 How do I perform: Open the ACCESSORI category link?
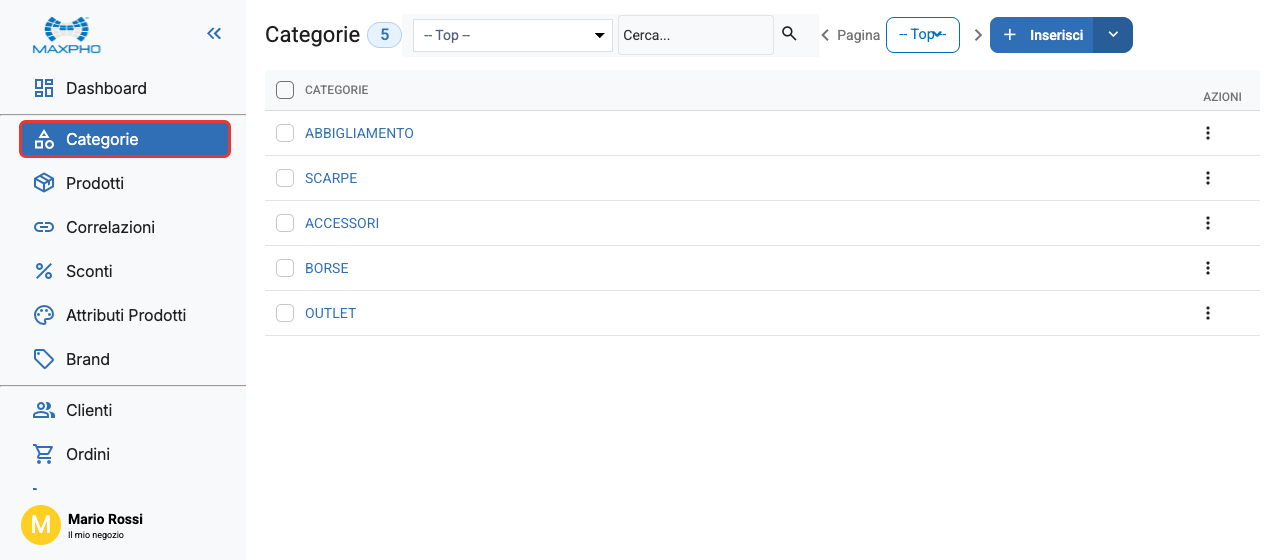coord(342,223)
